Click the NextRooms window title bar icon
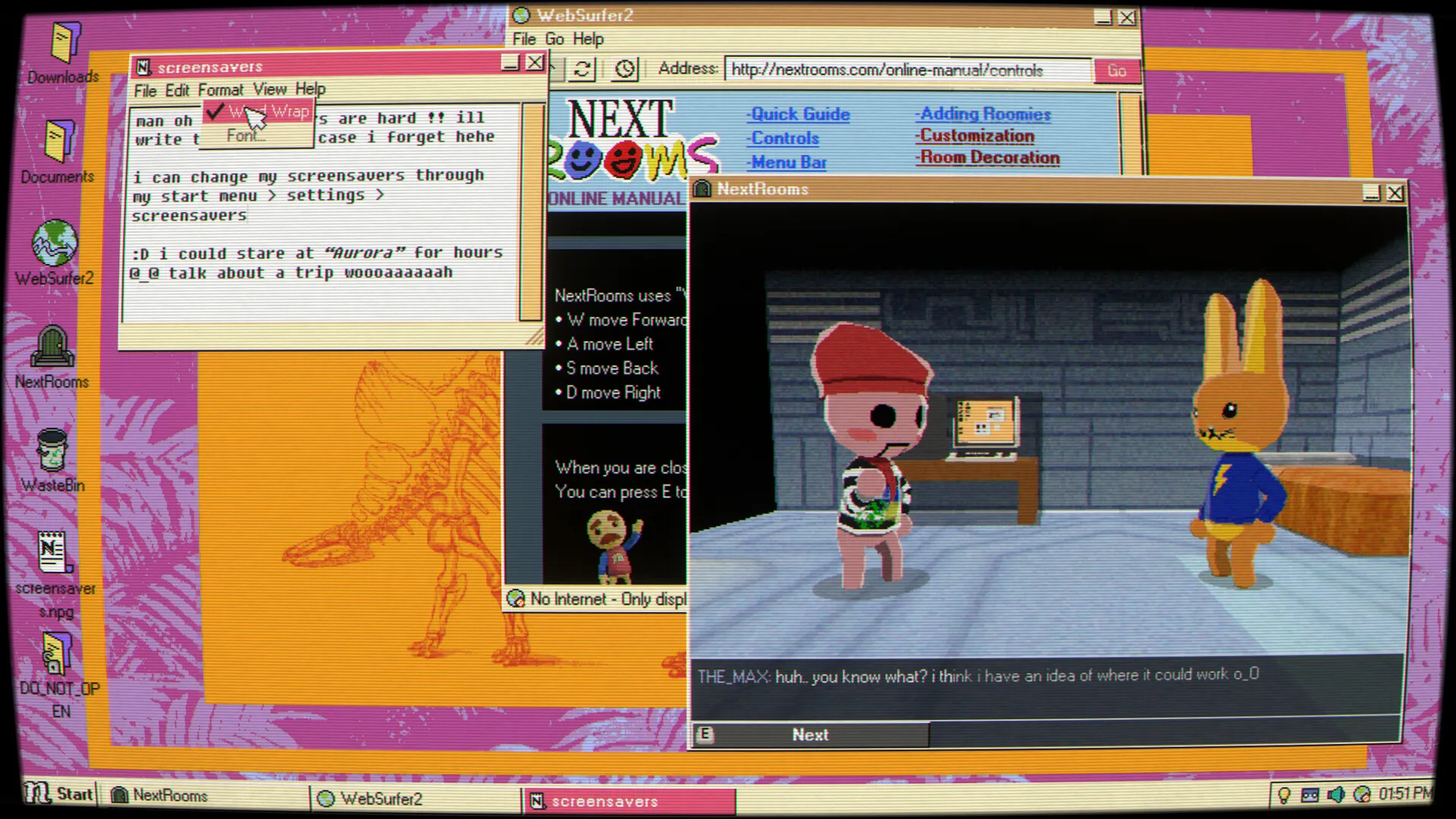The width and height of the screenshot is (1456, 819). (702, 189)
